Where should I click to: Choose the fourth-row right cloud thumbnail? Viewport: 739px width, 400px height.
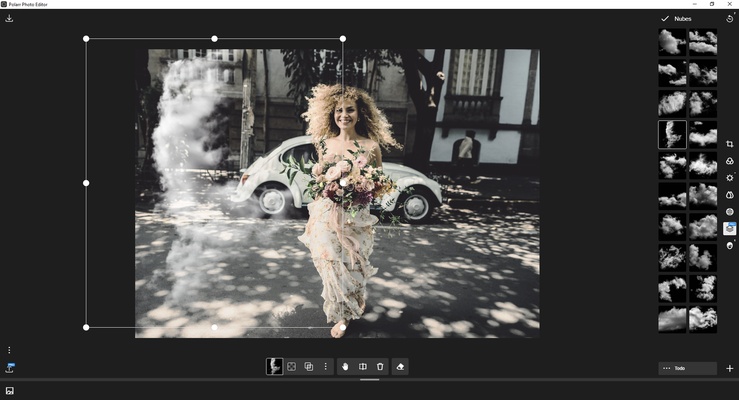pyautogui.click(x=703, y=134)
